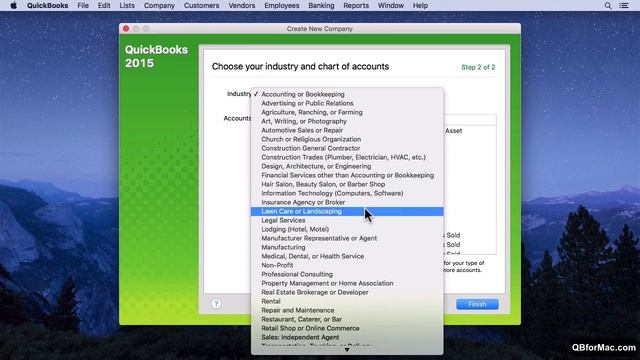Screen dimensions: 640x360
Task: Open the Edit menu
Action: coord(104,6)
